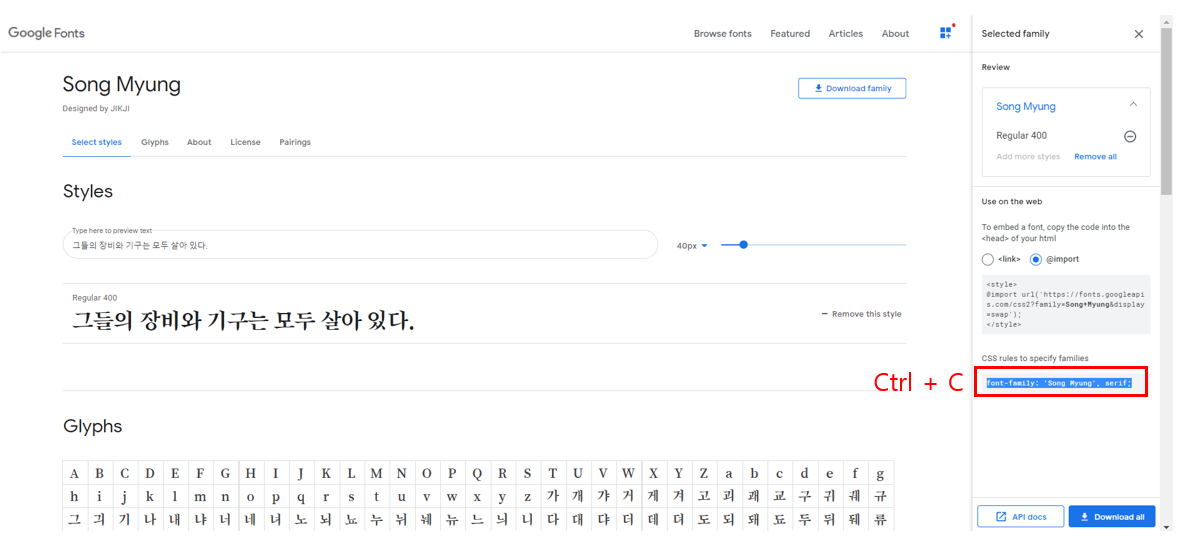Open the selected families grid icon
The width and height of the screenshot is (1182, 553).
pyautogui.click(x=945, y=33)
